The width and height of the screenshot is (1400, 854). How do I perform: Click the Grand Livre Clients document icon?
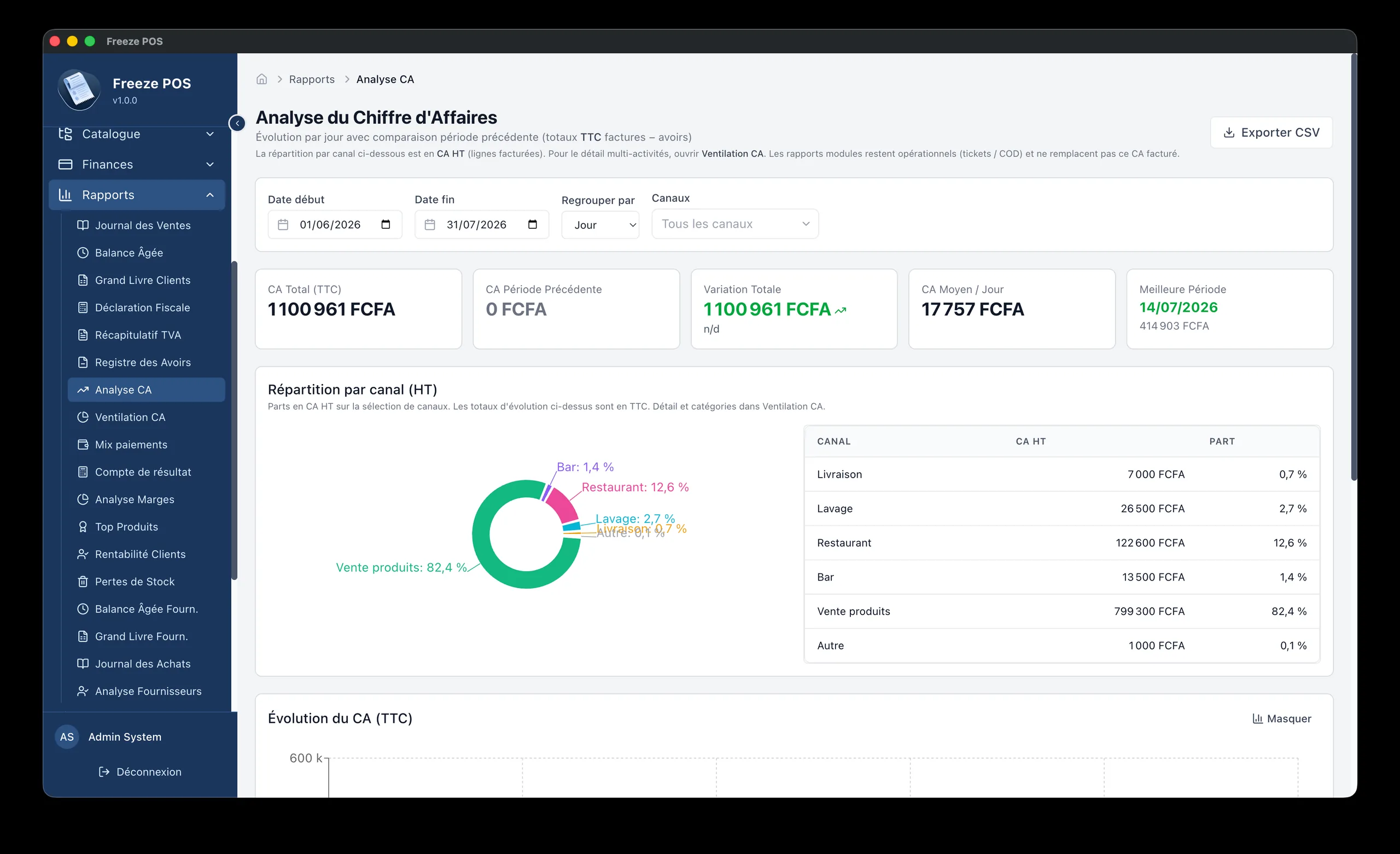pos(83,280)
